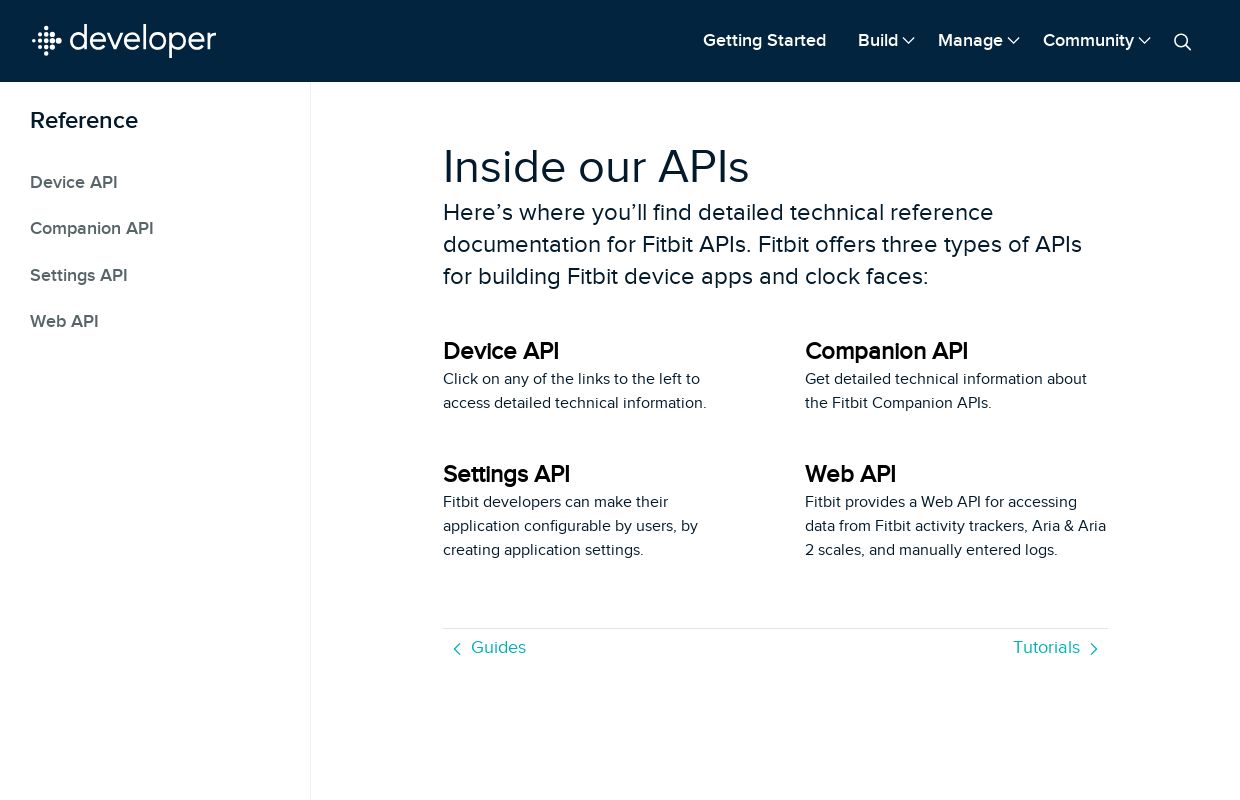Click the Web API description about Aria scales

coord(956,526)
